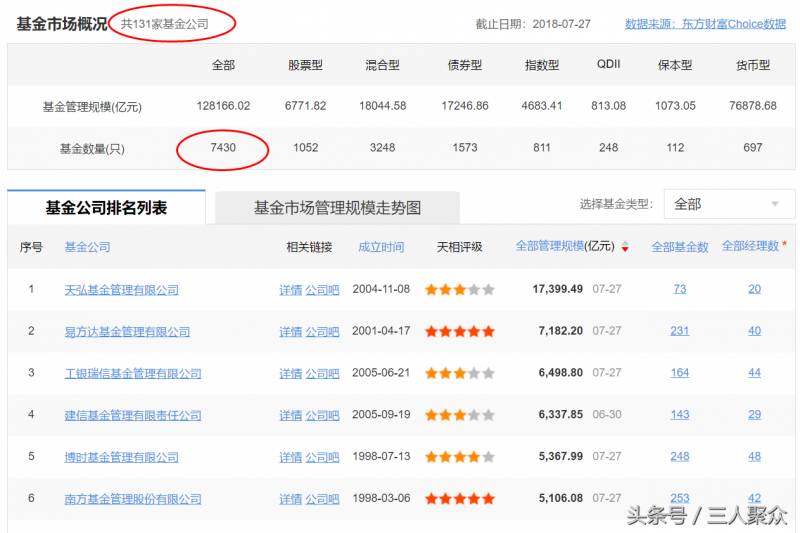The width and height of the screenshot is (800, 533).
Task: Open 建信基金管理有限责任公司 company link
Action: tap(133, 415)
